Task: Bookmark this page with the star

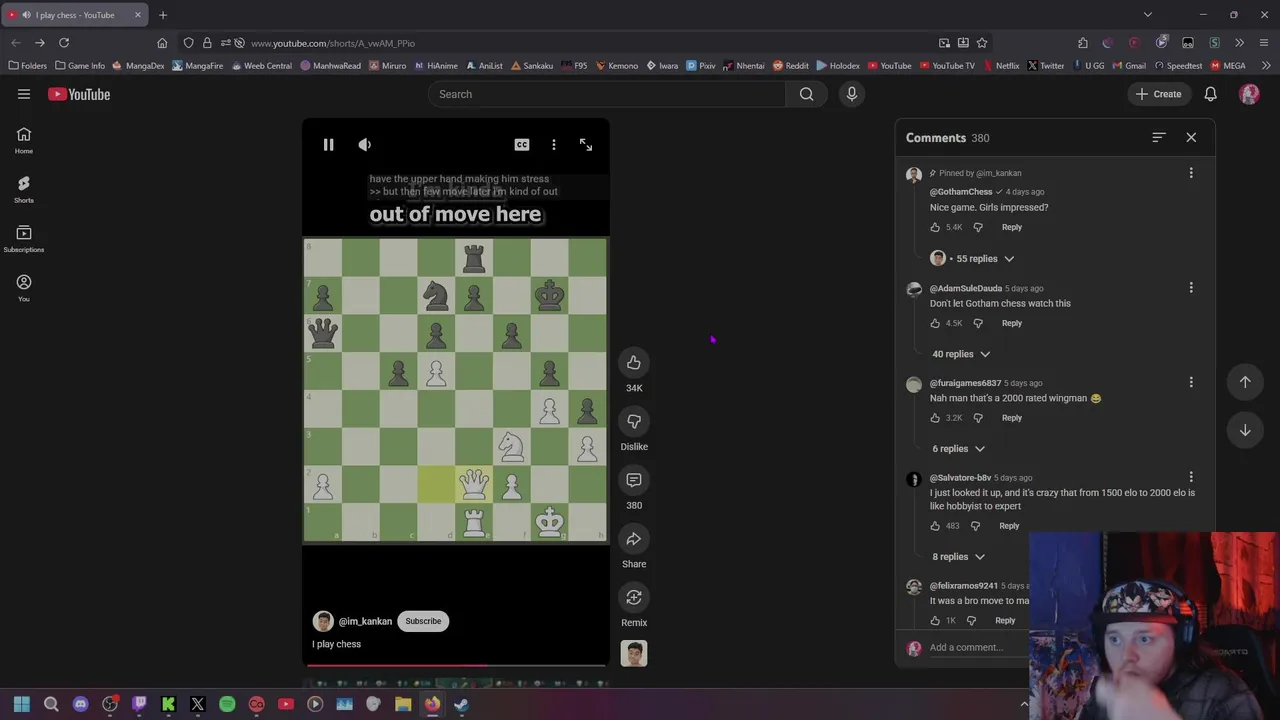Action: [x=982, y=43]
